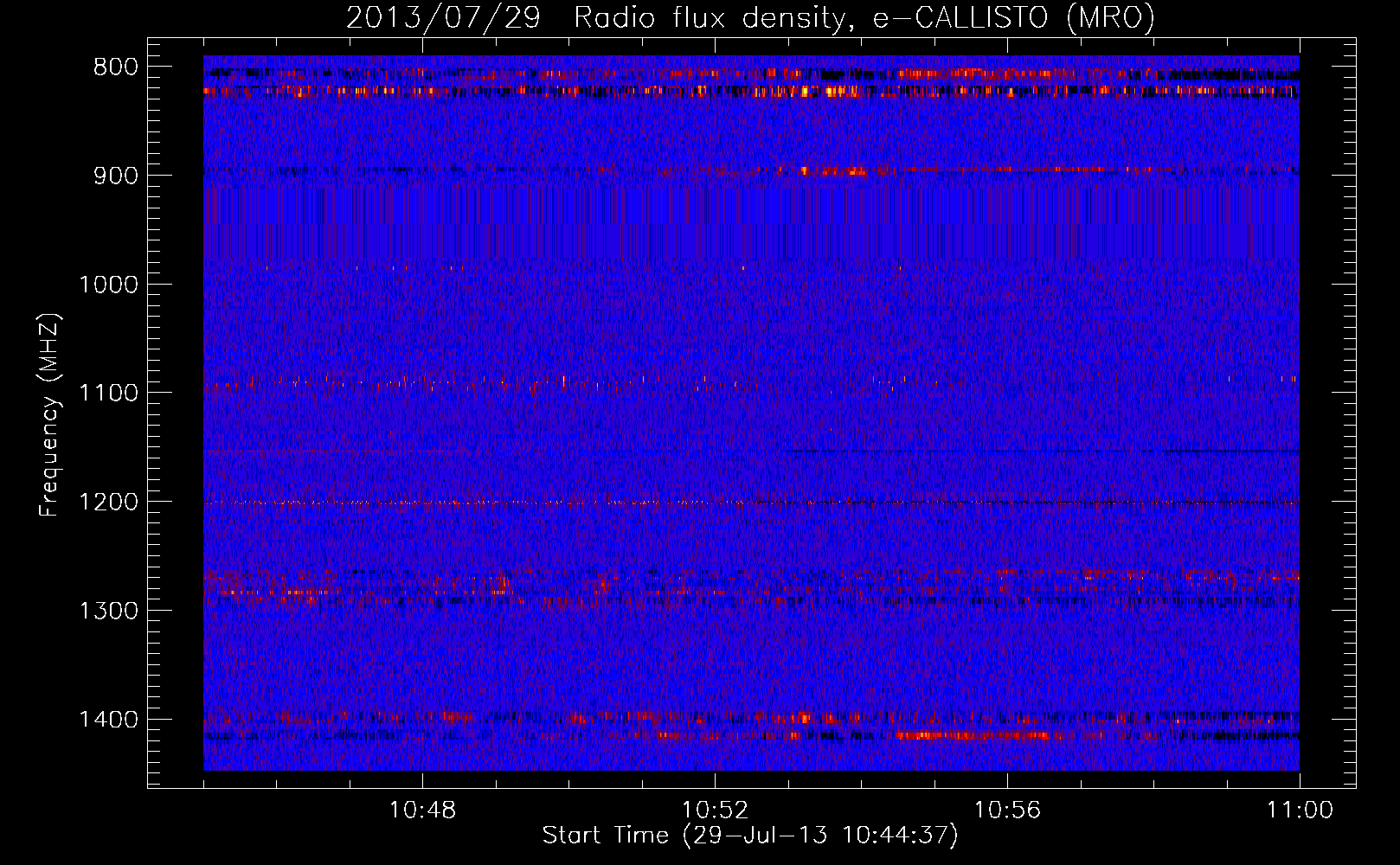Select the 1100 frequency tick label
The image size is (1400, 865).
tap(108, 394)
